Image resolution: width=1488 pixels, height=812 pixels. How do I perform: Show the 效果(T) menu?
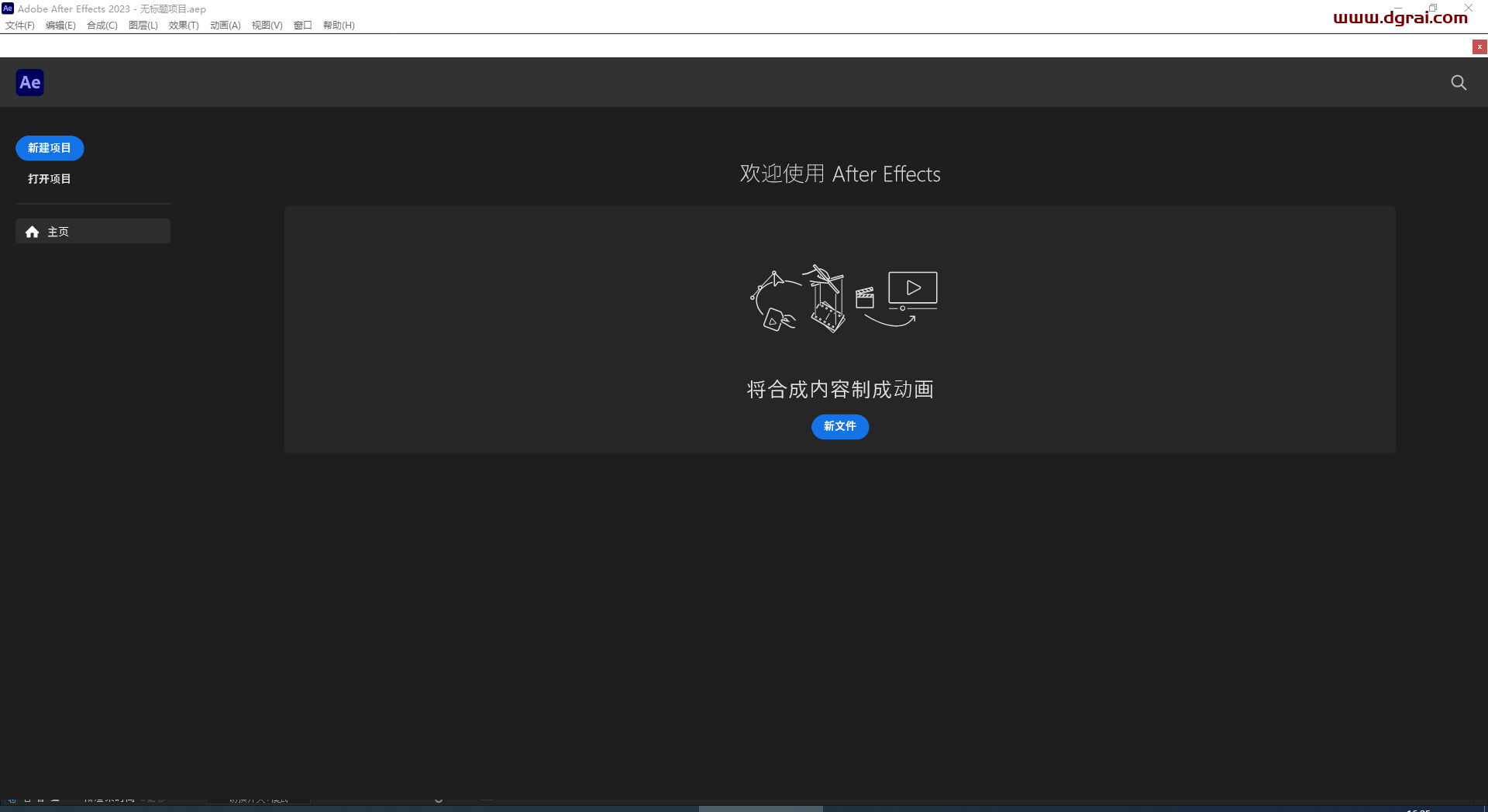(184, 26)
